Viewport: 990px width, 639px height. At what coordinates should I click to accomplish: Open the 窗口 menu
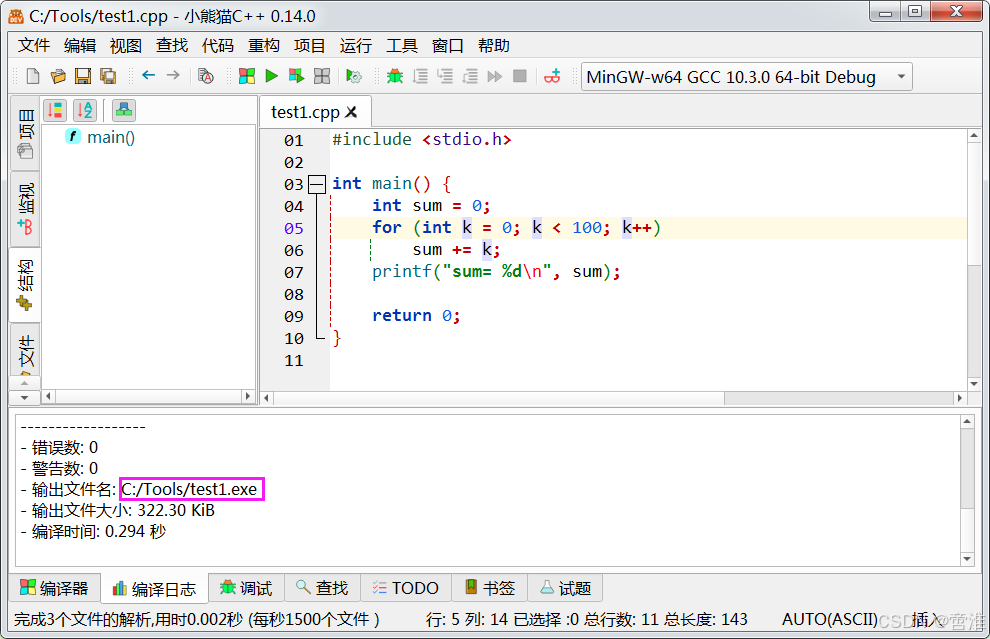(x=448, y=45)
